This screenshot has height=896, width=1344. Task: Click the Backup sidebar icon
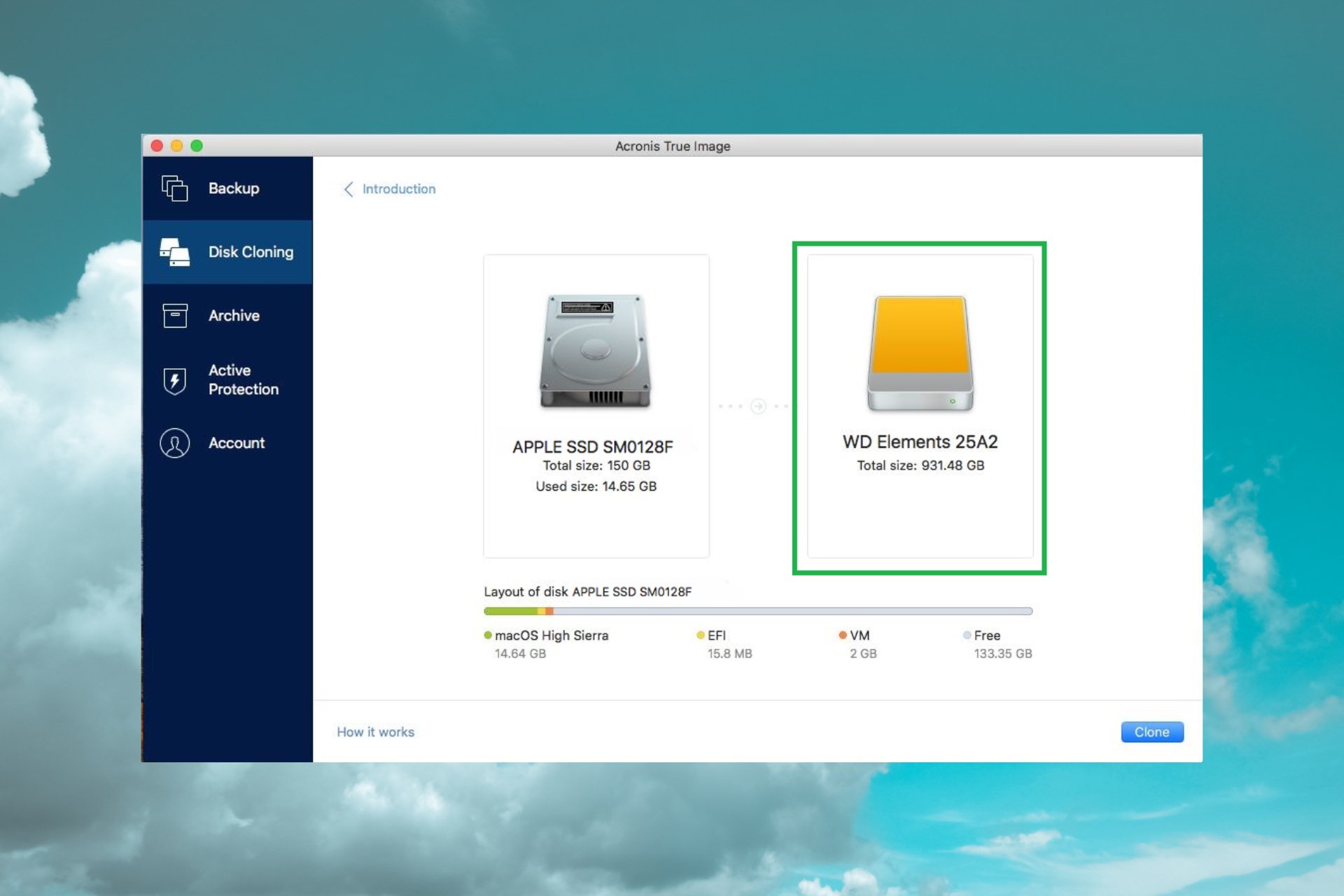(x=175, y=188)
